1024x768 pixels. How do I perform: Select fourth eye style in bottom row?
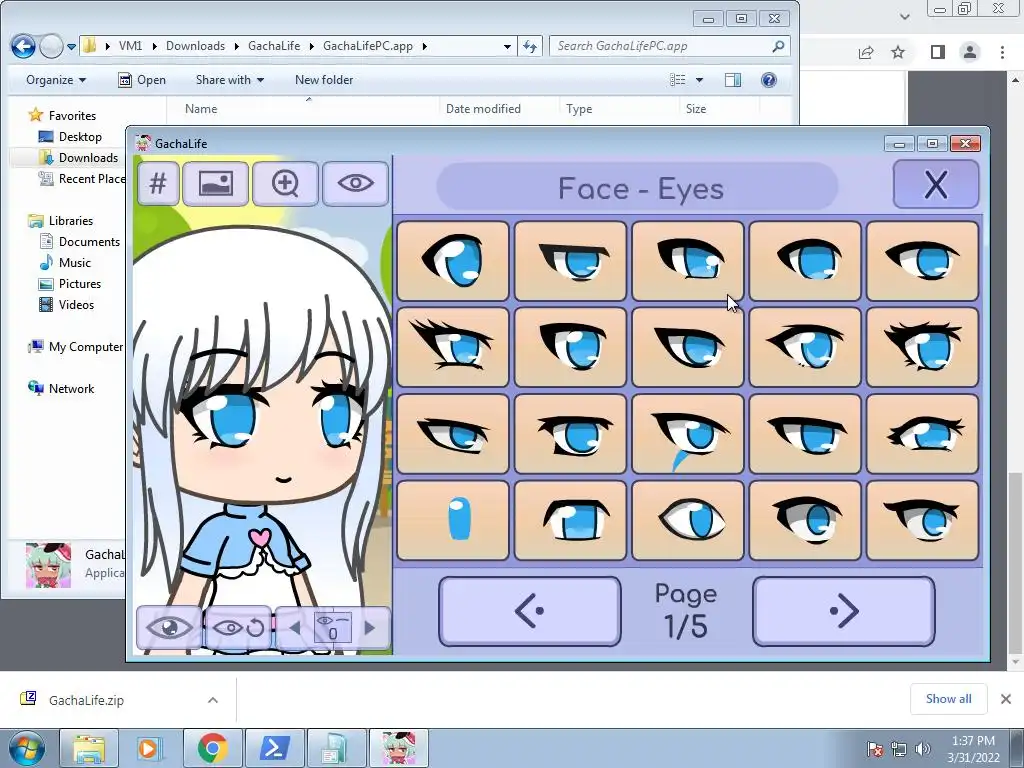pyautogui.click(x=805, y=520)
